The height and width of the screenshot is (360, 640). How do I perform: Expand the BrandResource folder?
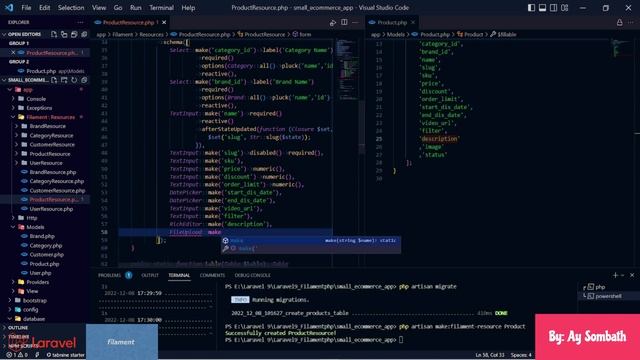tap(45, 126)
